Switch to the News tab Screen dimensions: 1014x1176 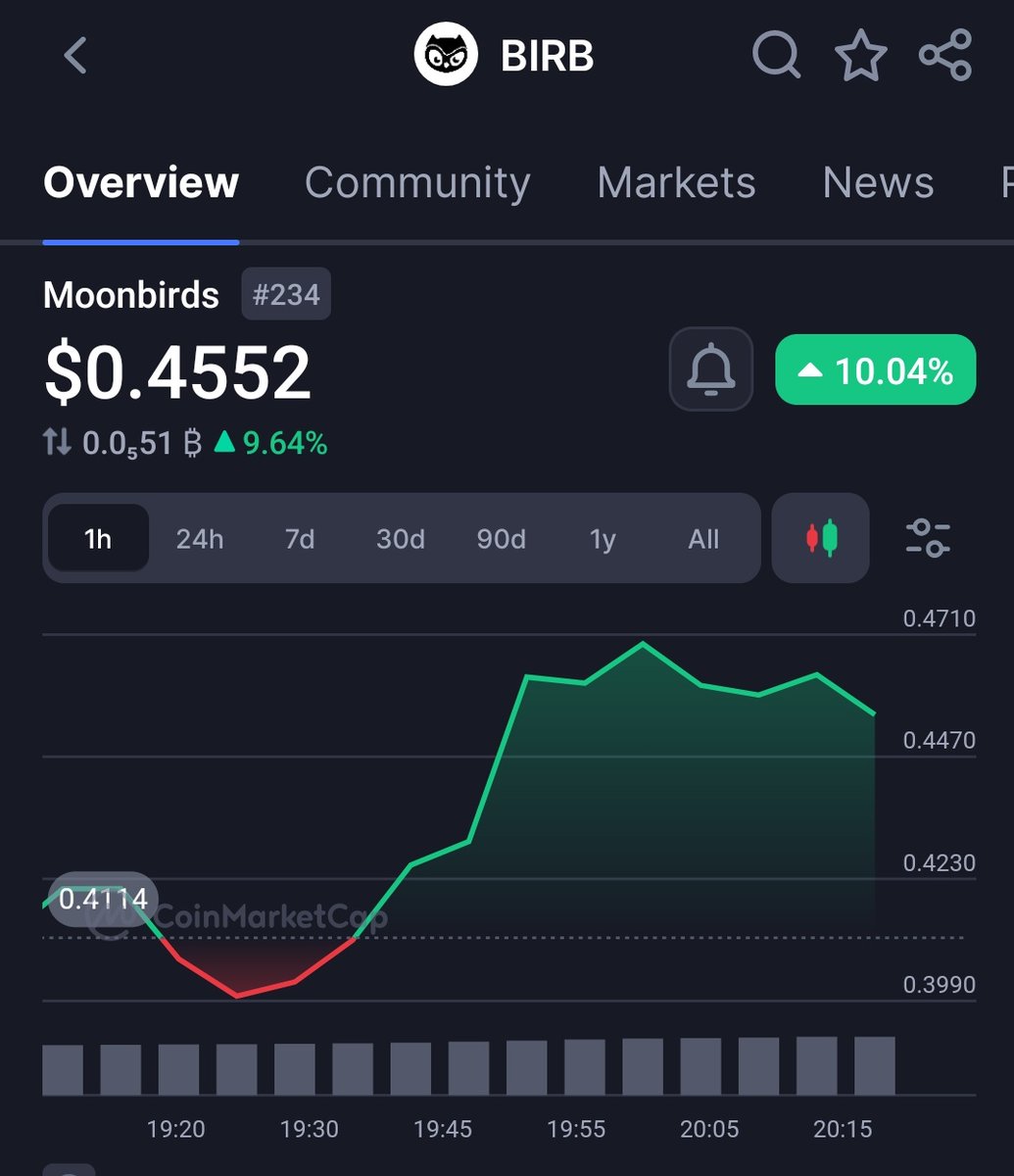point(878,182)
